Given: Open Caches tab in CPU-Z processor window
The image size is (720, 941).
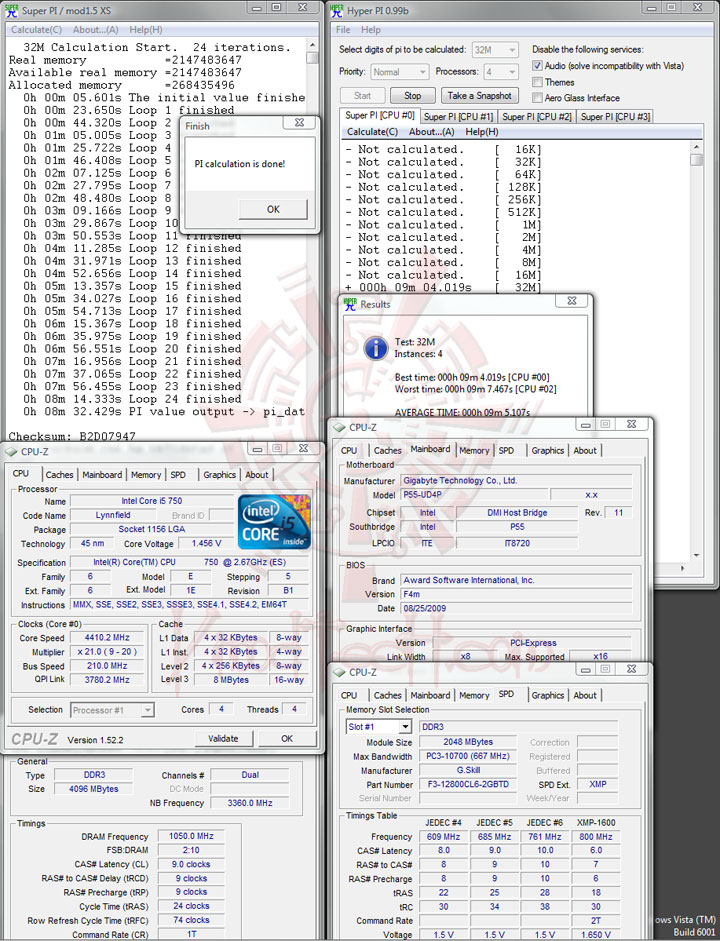Looking at the screenshot, I should pos(59,475).
